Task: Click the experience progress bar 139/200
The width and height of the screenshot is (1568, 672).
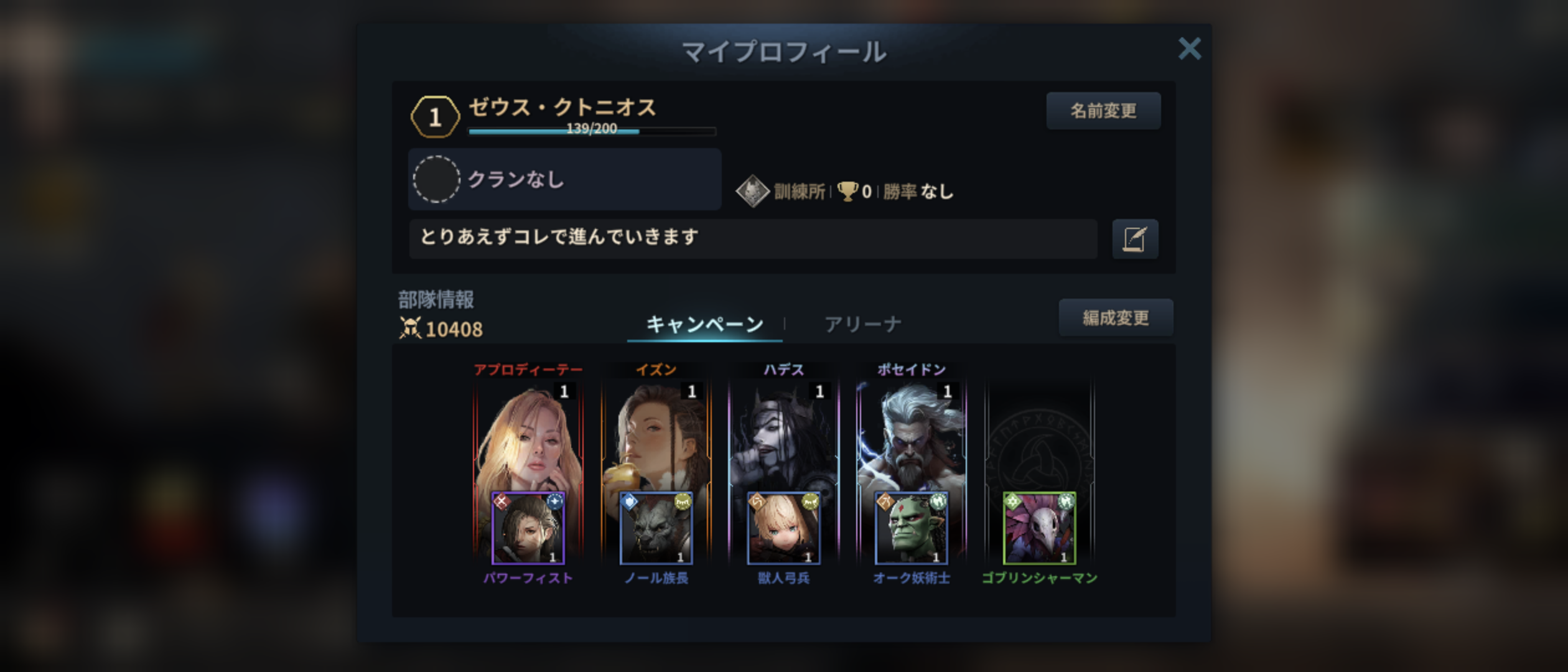Action: click(x=592, y=131)
